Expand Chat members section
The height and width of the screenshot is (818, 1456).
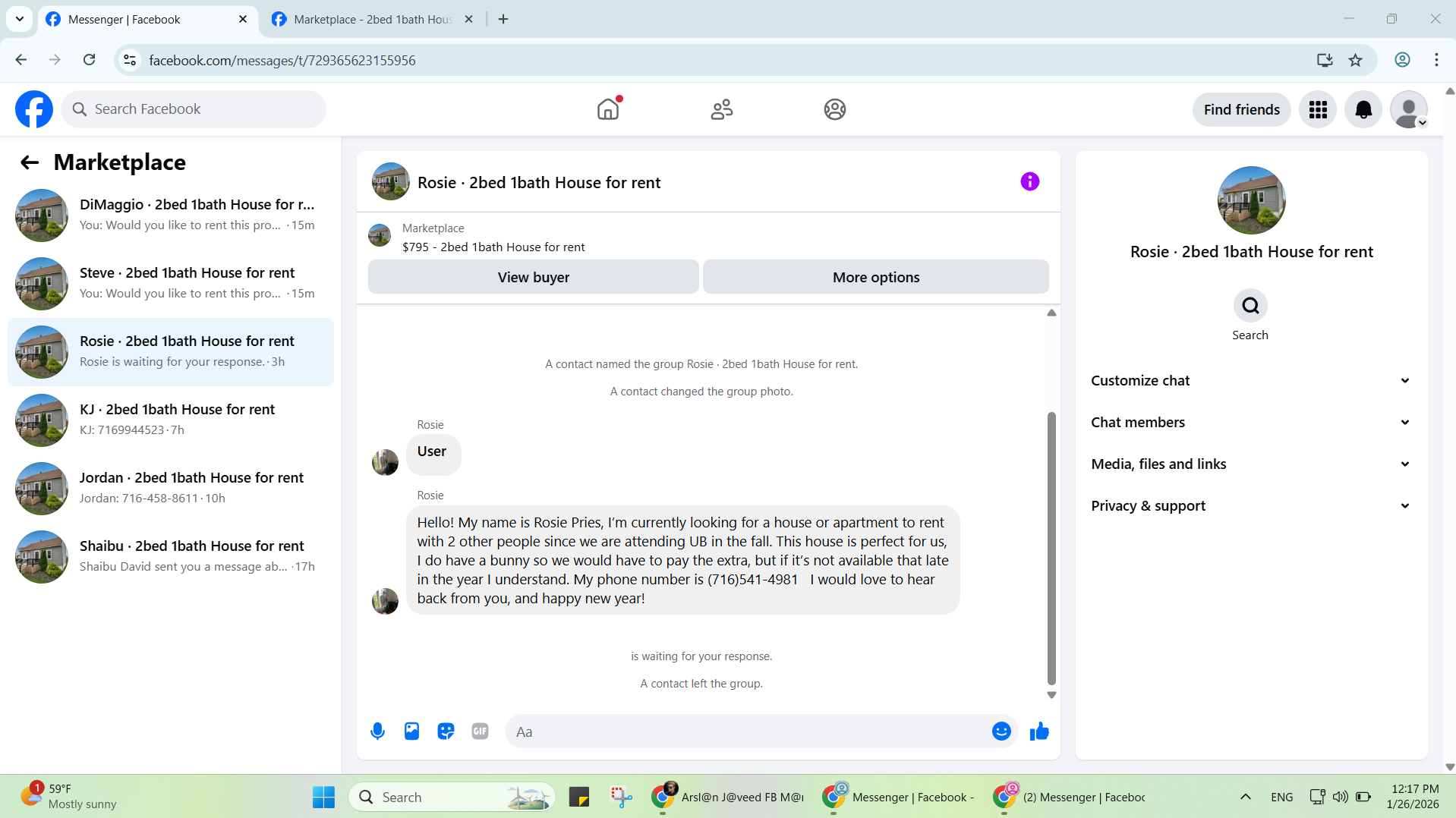coord(1251,423)
